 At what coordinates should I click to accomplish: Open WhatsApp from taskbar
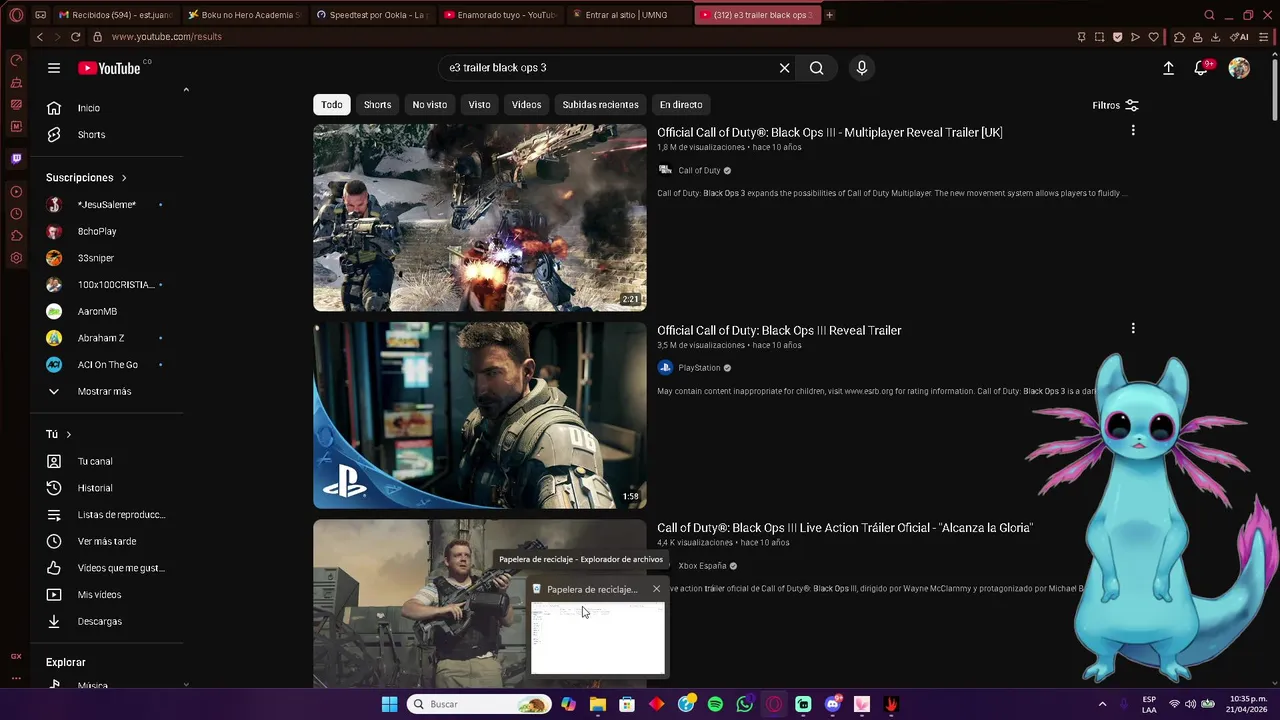point(744,704)
